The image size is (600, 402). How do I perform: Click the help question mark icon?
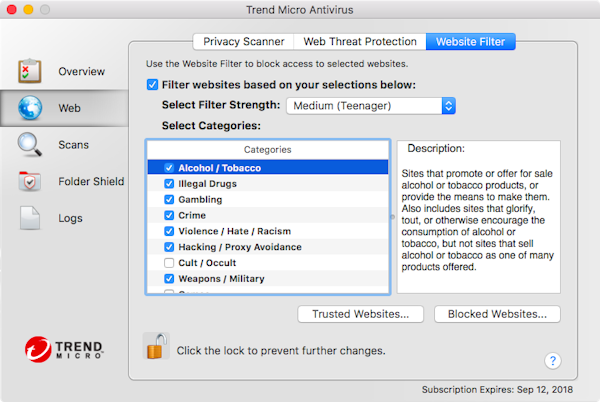point(553,361)
